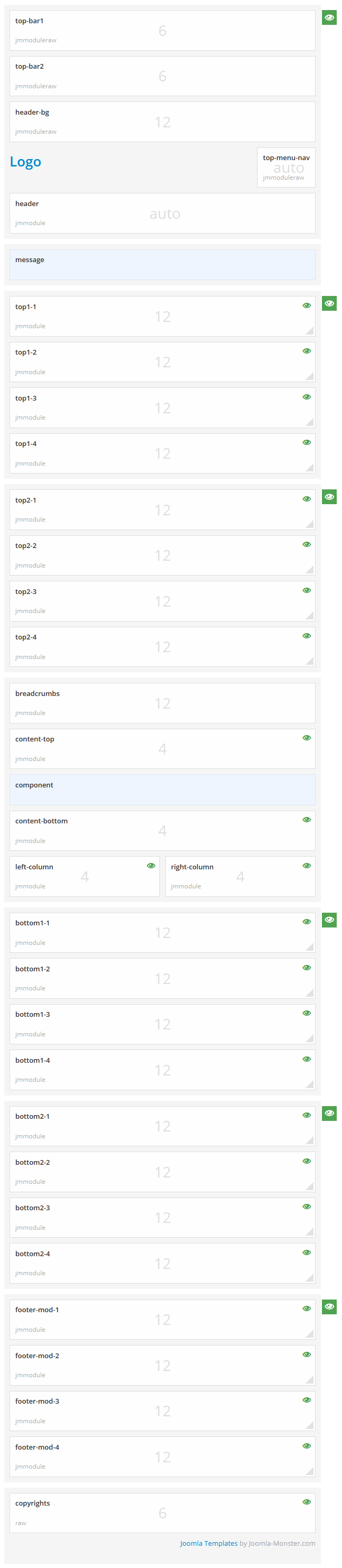Click the green eye badge beside top-bar1 section

[329, 17]
